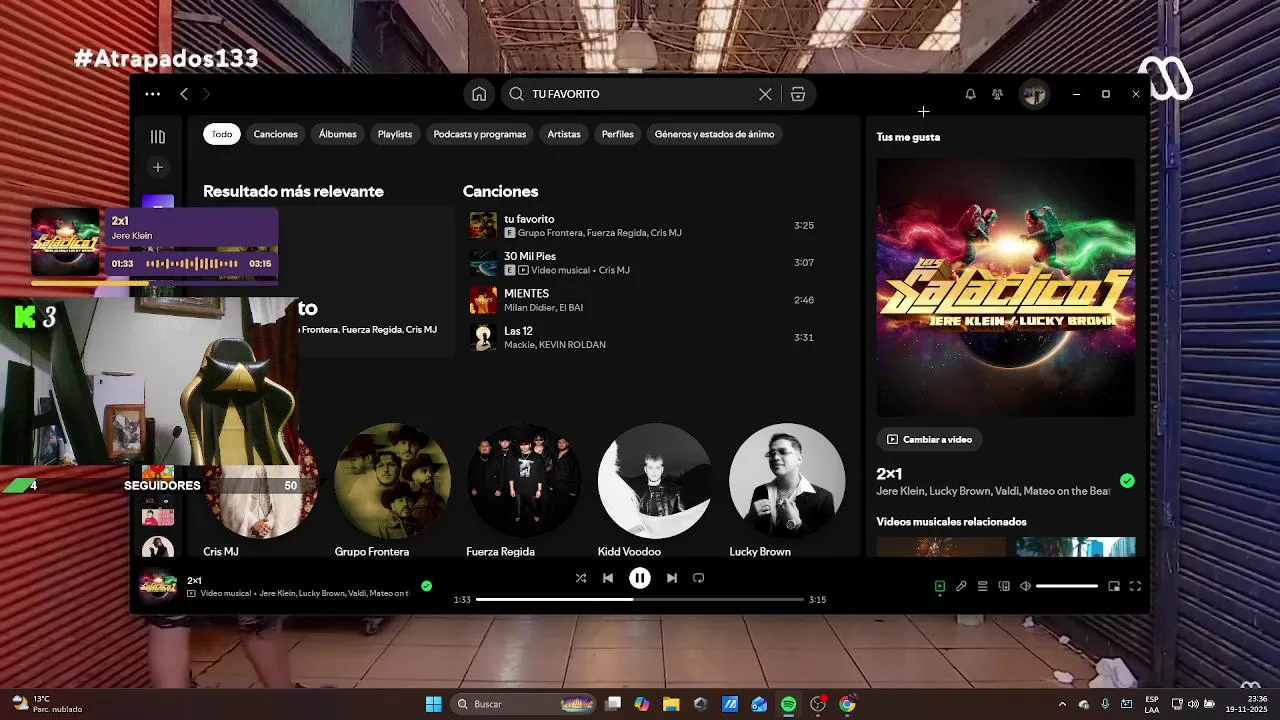Click now playing album art in bottom bar

pos(158,586)
